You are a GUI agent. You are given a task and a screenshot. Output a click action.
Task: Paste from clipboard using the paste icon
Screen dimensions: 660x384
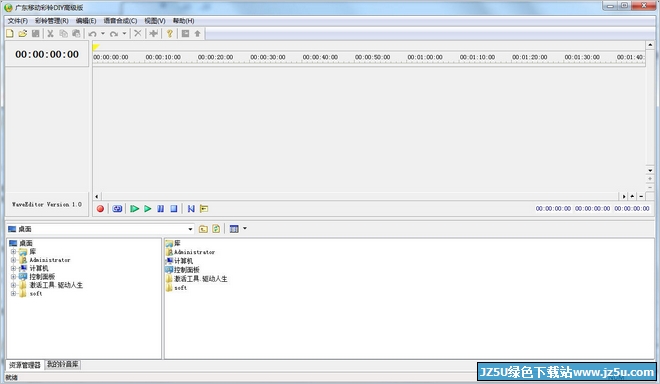(76, 34)
